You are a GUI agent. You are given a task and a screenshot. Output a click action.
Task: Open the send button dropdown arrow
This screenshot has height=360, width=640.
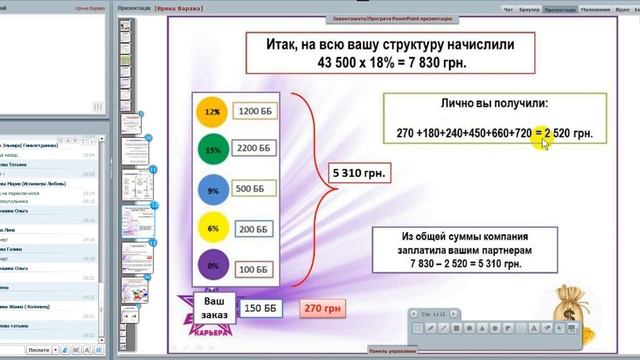click(x=56, y=350)
